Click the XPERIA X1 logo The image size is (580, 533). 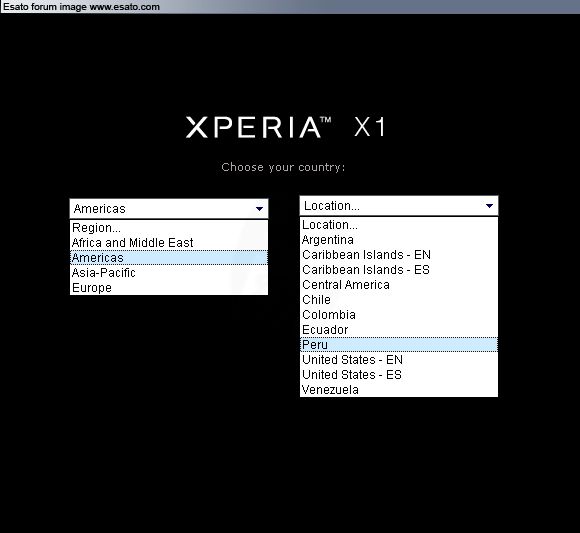coord(285,127)
